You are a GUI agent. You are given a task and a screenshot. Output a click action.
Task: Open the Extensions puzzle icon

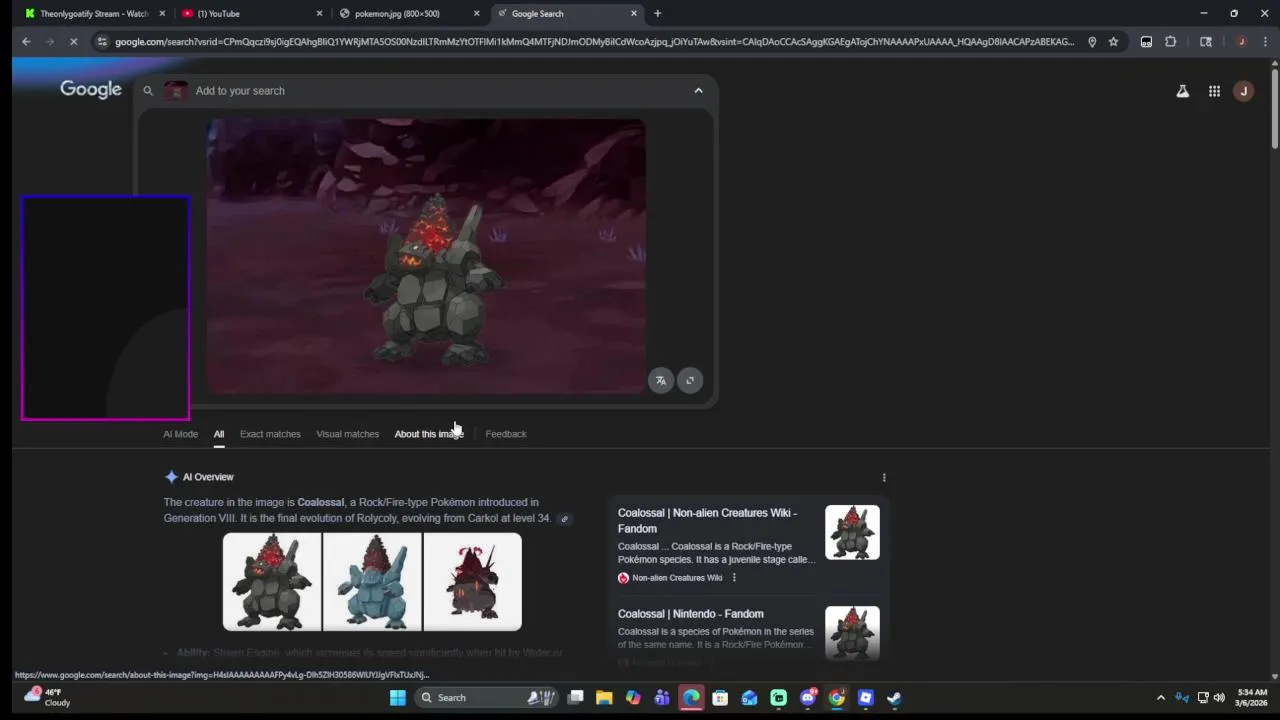[x=1171, y=42]
